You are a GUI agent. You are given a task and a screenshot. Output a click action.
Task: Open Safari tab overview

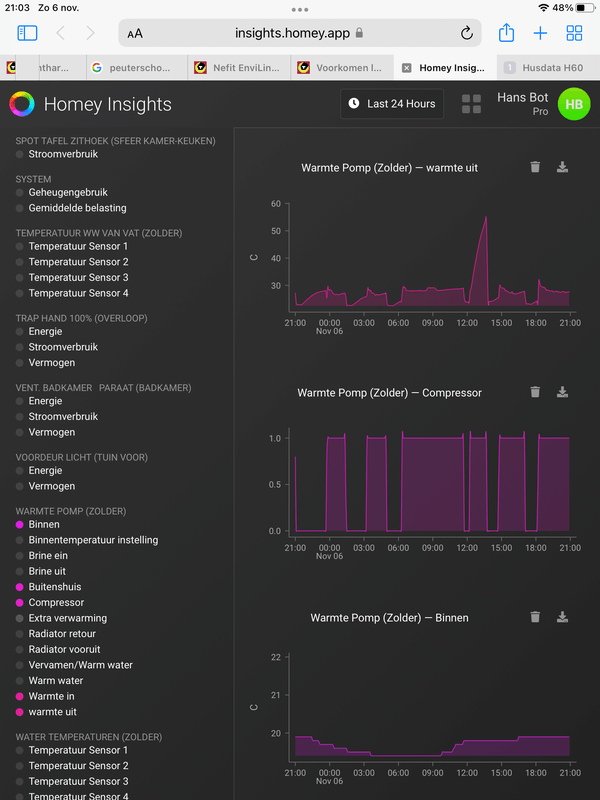coord(574,33)
